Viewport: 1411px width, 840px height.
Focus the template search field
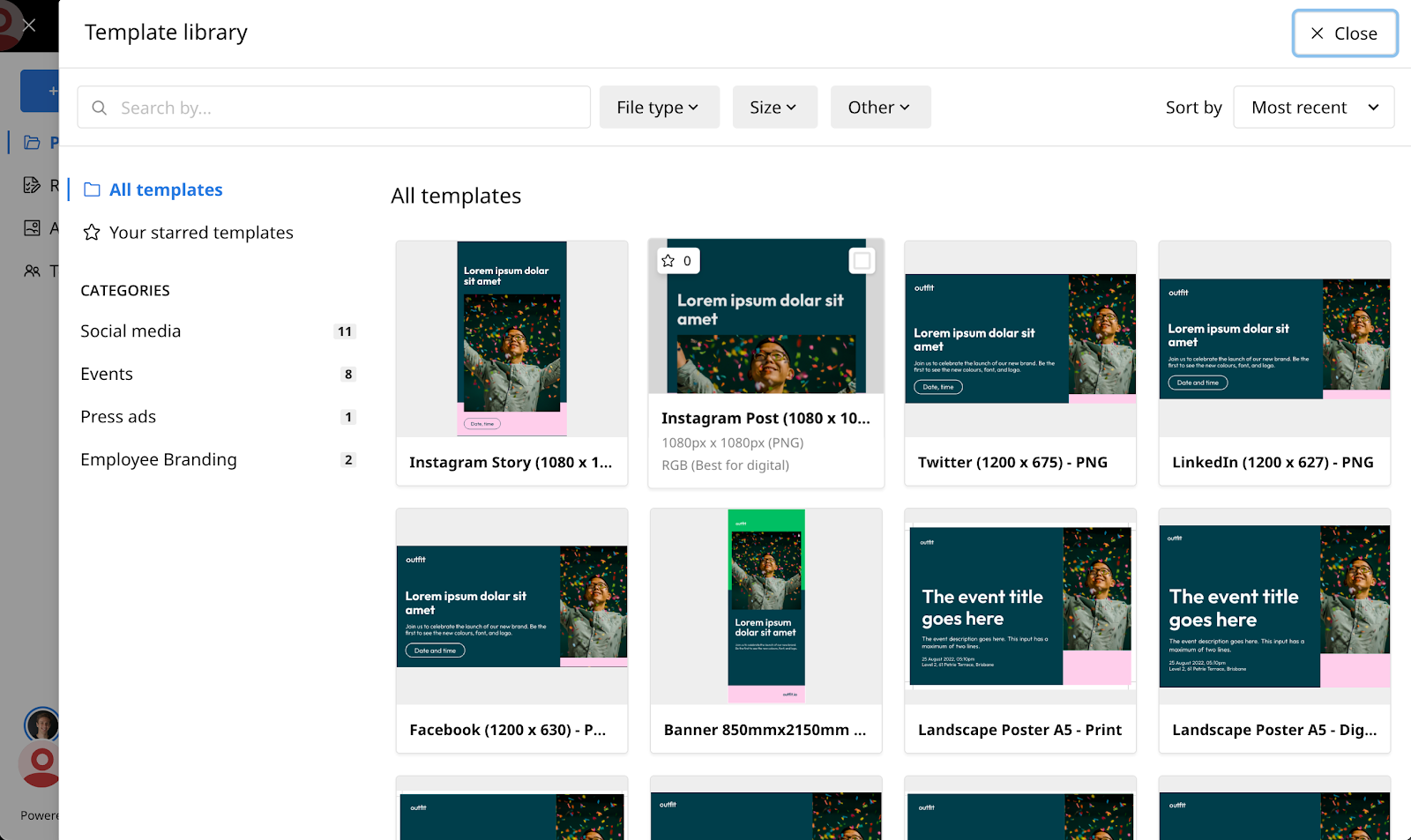coord(334,108)
